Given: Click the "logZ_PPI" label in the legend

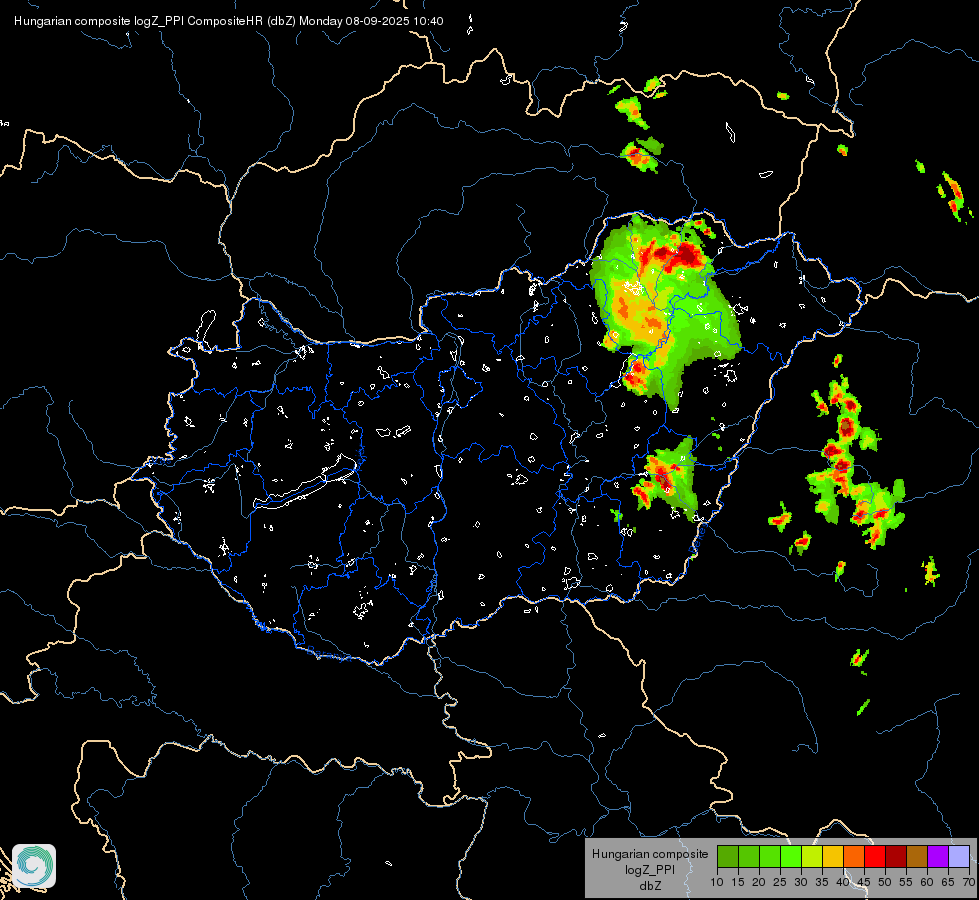Looking at the screenshot, I should click(x=650, y=869).
